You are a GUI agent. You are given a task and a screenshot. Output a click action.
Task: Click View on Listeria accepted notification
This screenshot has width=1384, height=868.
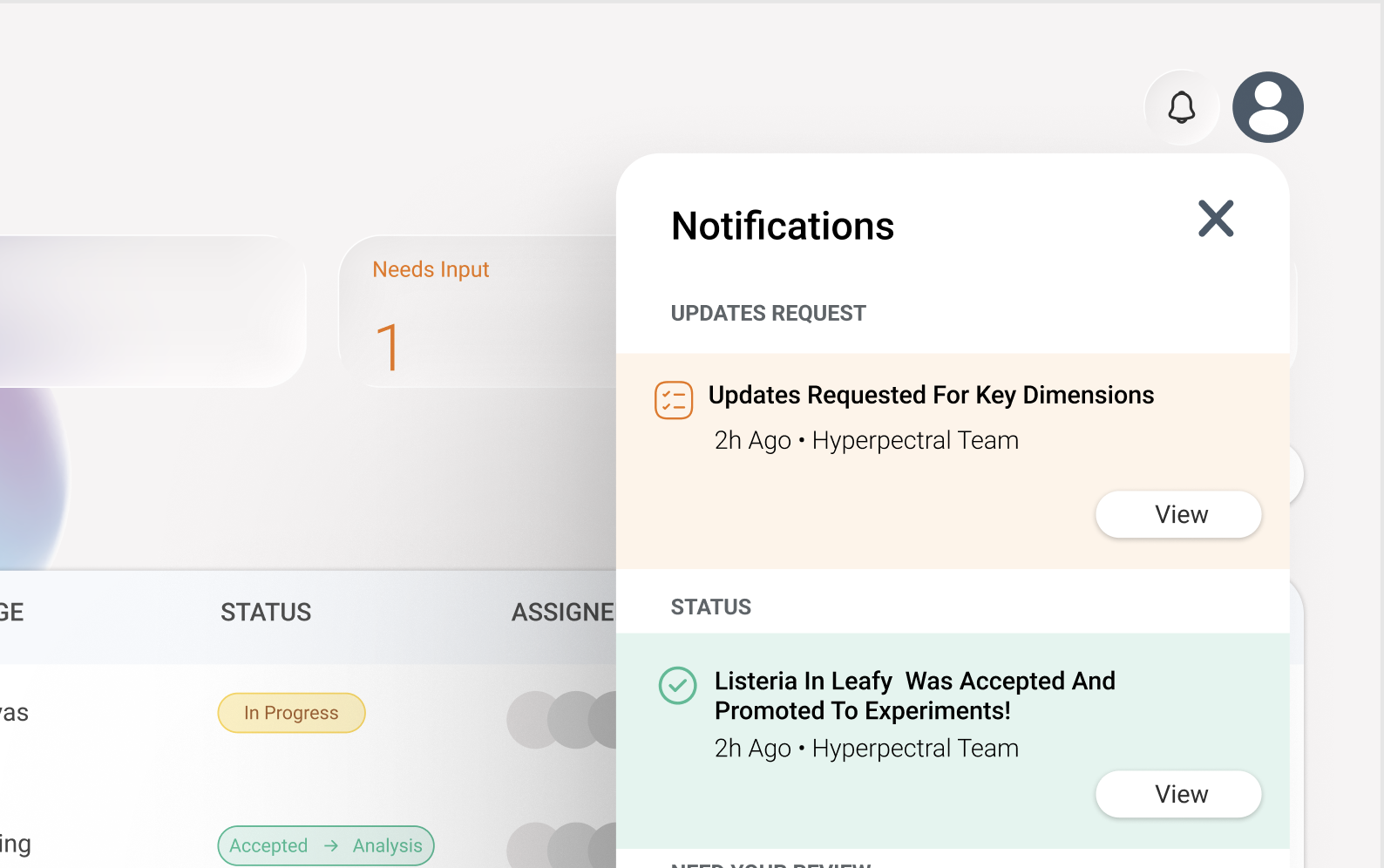1177,794
